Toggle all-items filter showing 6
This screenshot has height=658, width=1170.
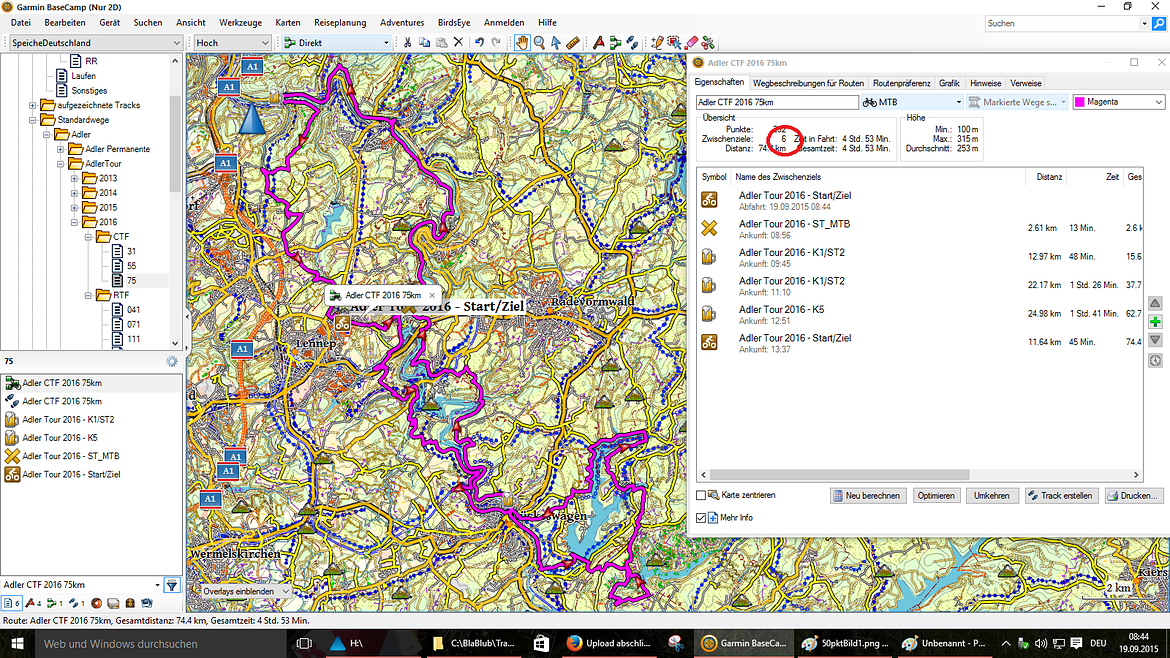tap(11, 603)
